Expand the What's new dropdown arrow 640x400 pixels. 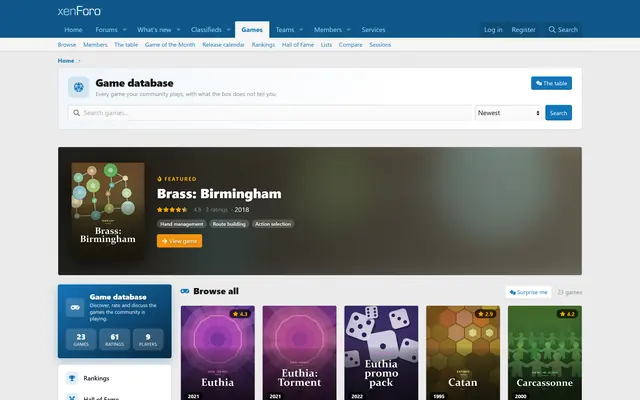click(178, 30)
